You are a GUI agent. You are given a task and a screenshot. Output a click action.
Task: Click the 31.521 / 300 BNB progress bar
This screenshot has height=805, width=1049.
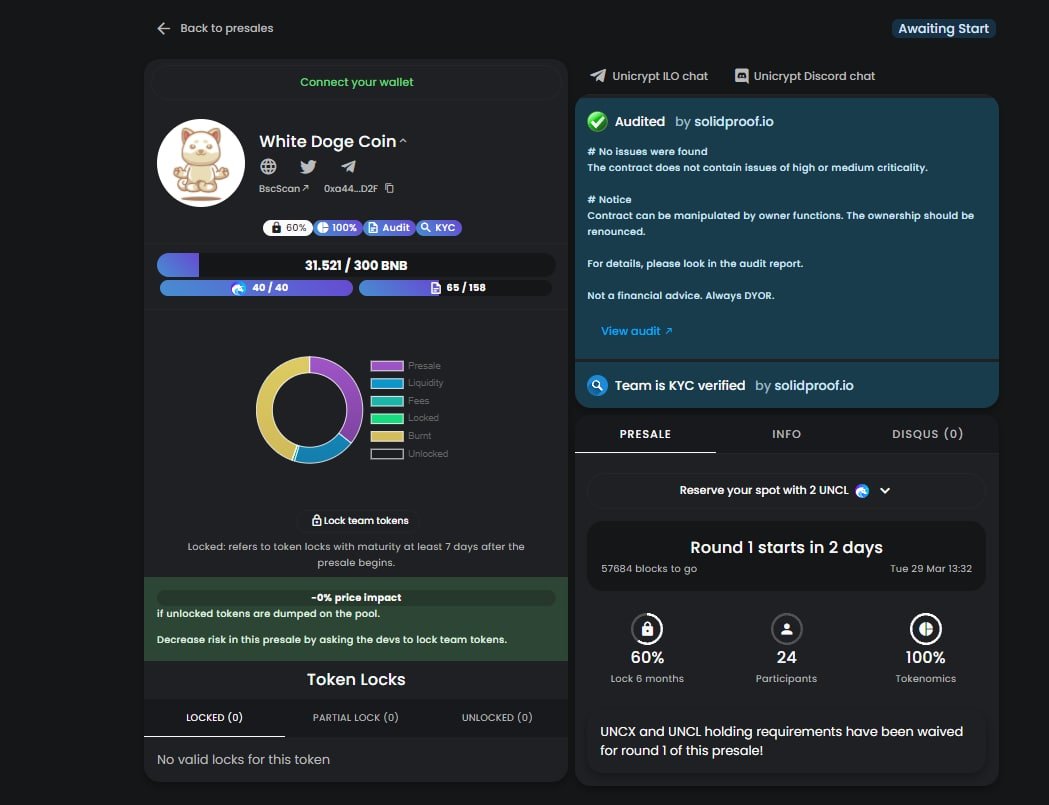click(356, 265)
